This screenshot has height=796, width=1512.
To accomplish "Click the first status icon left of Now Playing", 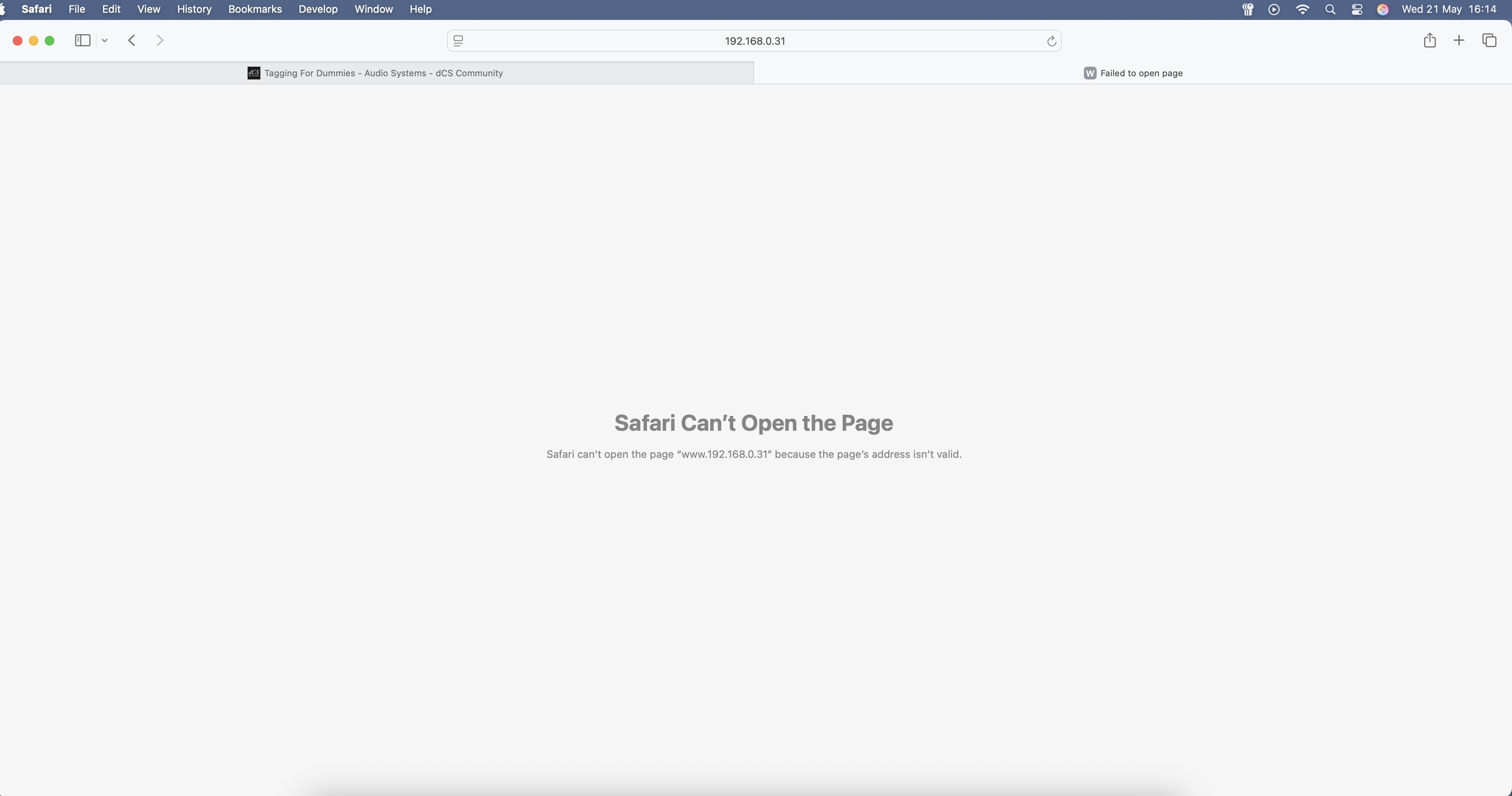I will [x=1248, y=10].
